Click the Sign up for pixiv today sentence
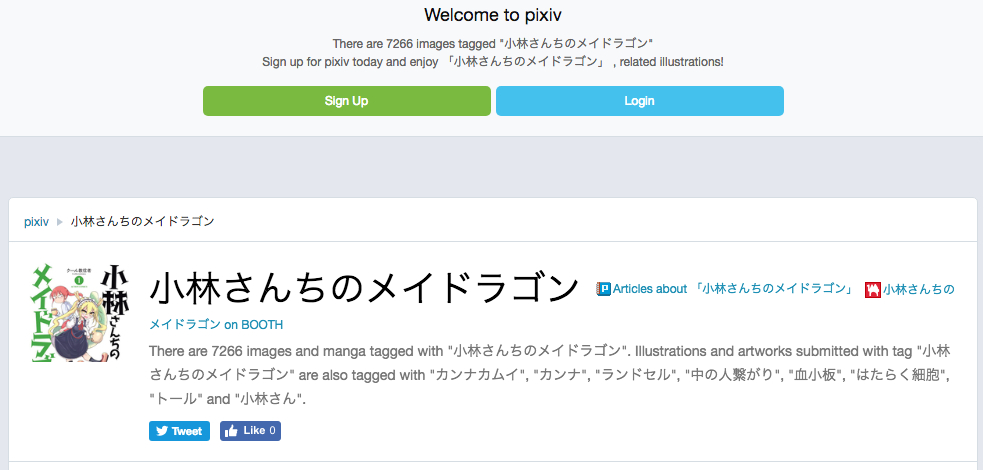 [x=493, y=63]
